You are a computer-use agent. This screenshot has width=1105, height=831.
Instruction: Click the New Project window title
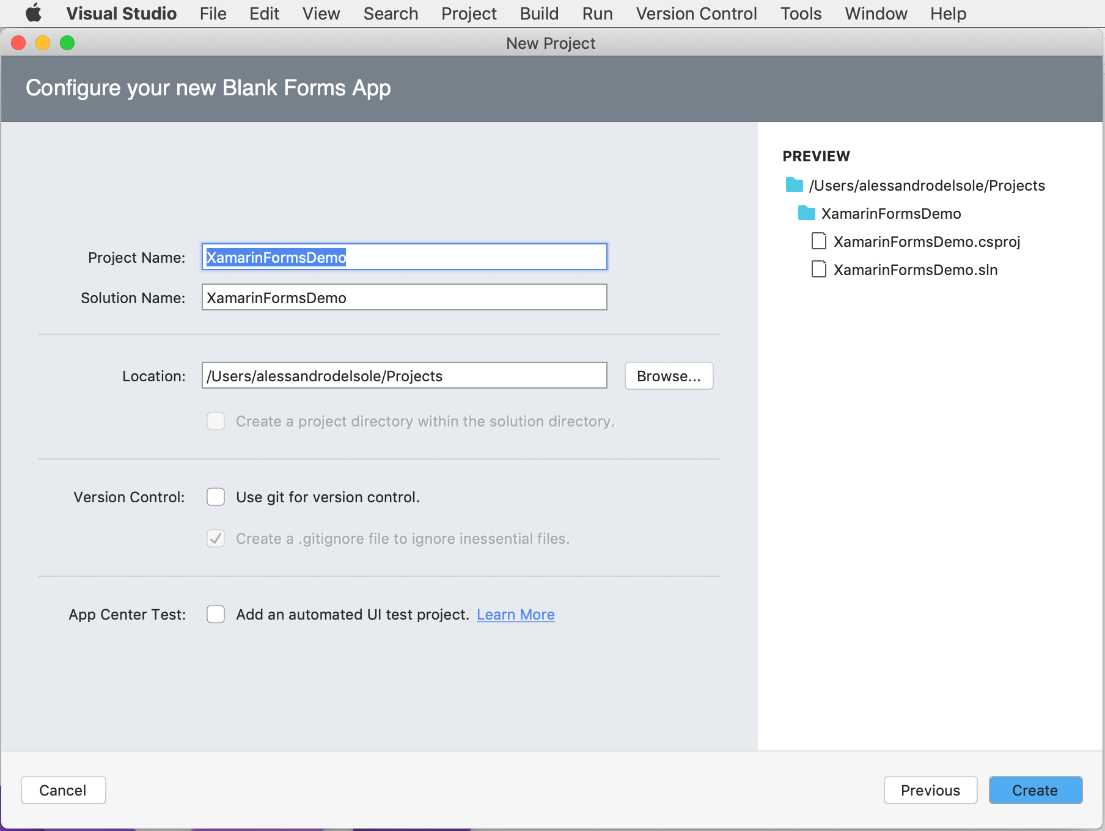[x=550, y=44]
